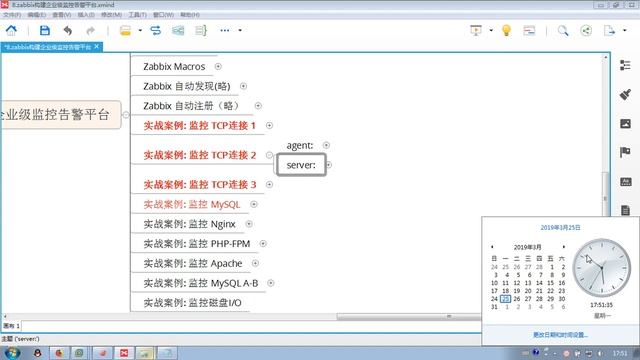Viewport: 640px width, 360px height.
Task: Go to previous month in calendar
Action: coord(492,247)
